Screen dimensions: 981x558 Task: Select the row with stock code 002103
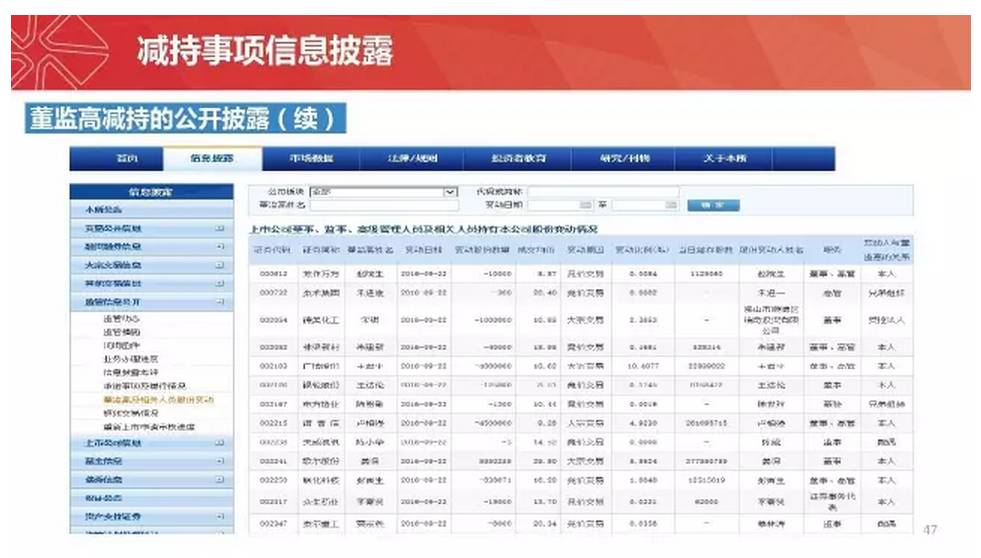(581, 366)
